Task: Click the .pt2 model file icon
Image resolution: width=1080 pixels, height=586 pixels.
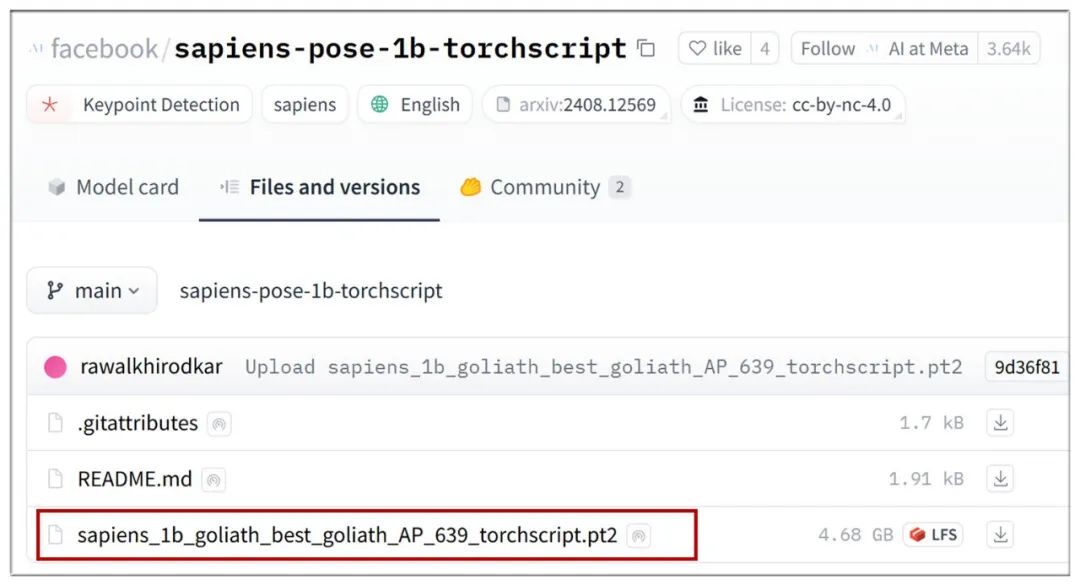Action: [55, 534]
